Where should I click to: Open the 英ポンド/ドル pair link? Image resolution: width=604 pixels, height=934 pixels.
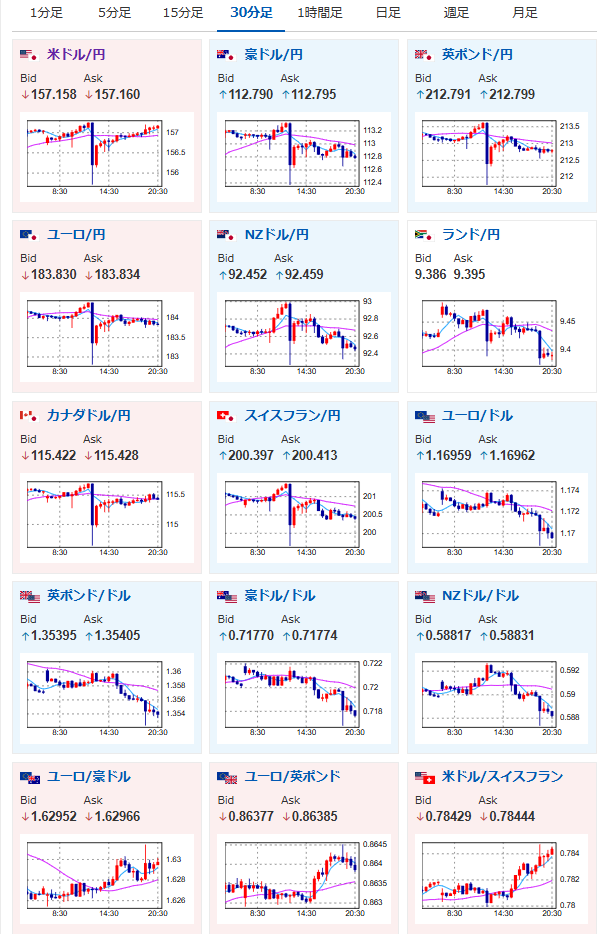pos(89,595)
